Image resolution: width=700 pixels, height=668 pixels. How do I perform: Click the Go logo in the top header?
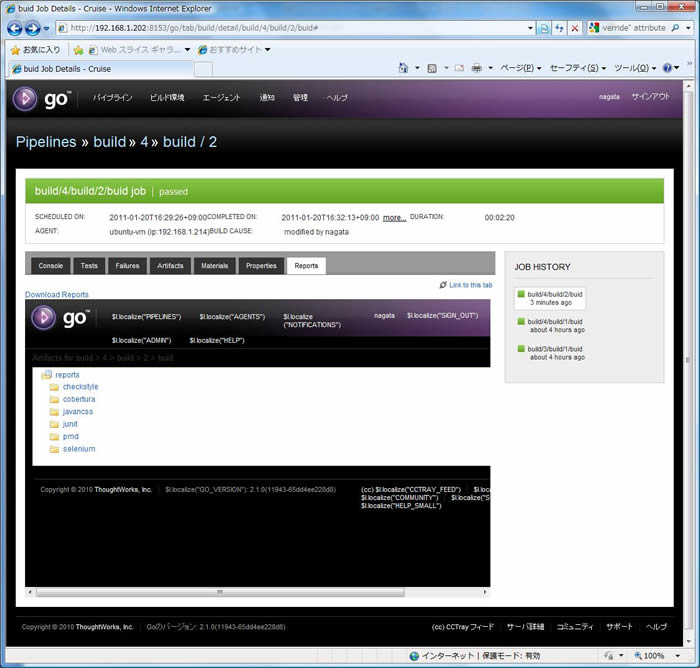[x=41, y=98]
